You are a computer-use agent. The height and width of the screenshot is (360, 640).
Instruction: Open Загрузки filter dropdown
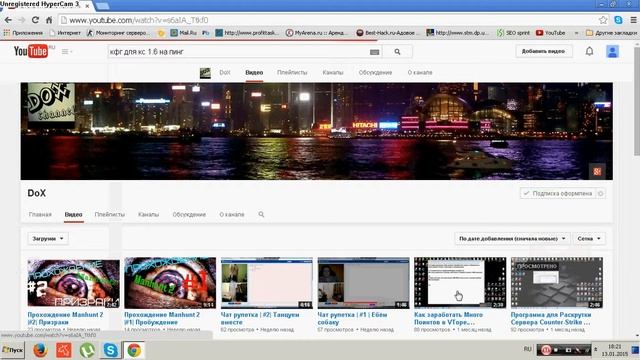tap(48, 238)
